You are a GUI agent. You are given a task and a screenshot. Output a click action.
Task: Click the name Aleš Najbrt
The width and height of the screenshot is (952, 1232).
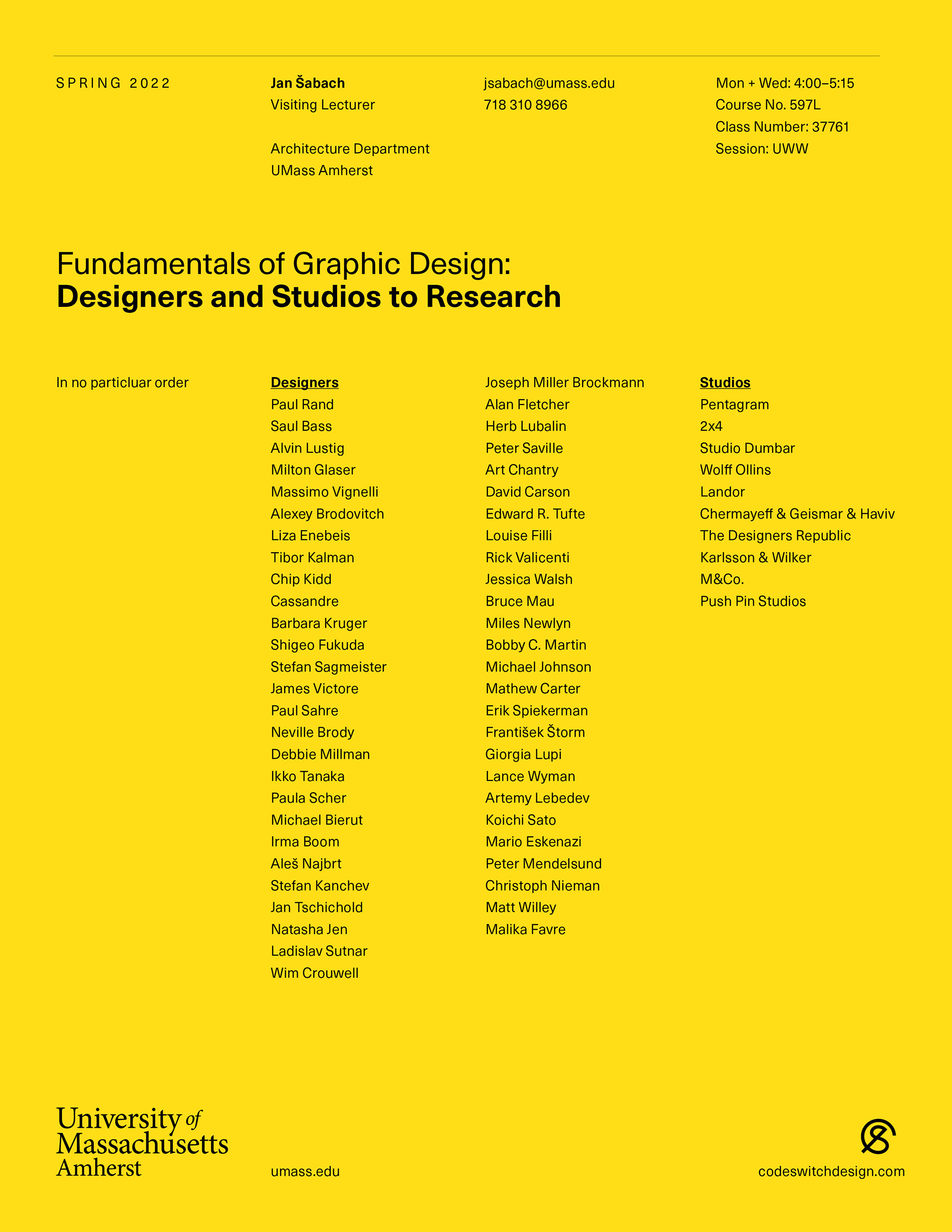pyautogui.click(x=306, y=864)
